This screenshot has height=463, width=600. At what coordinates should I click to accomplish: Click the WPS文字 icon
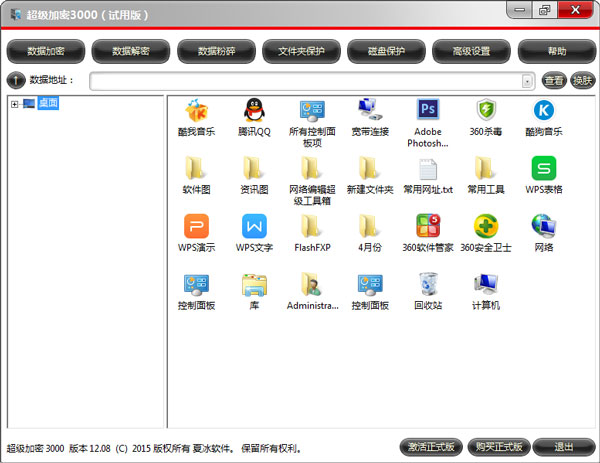click(x=254, y=226)
